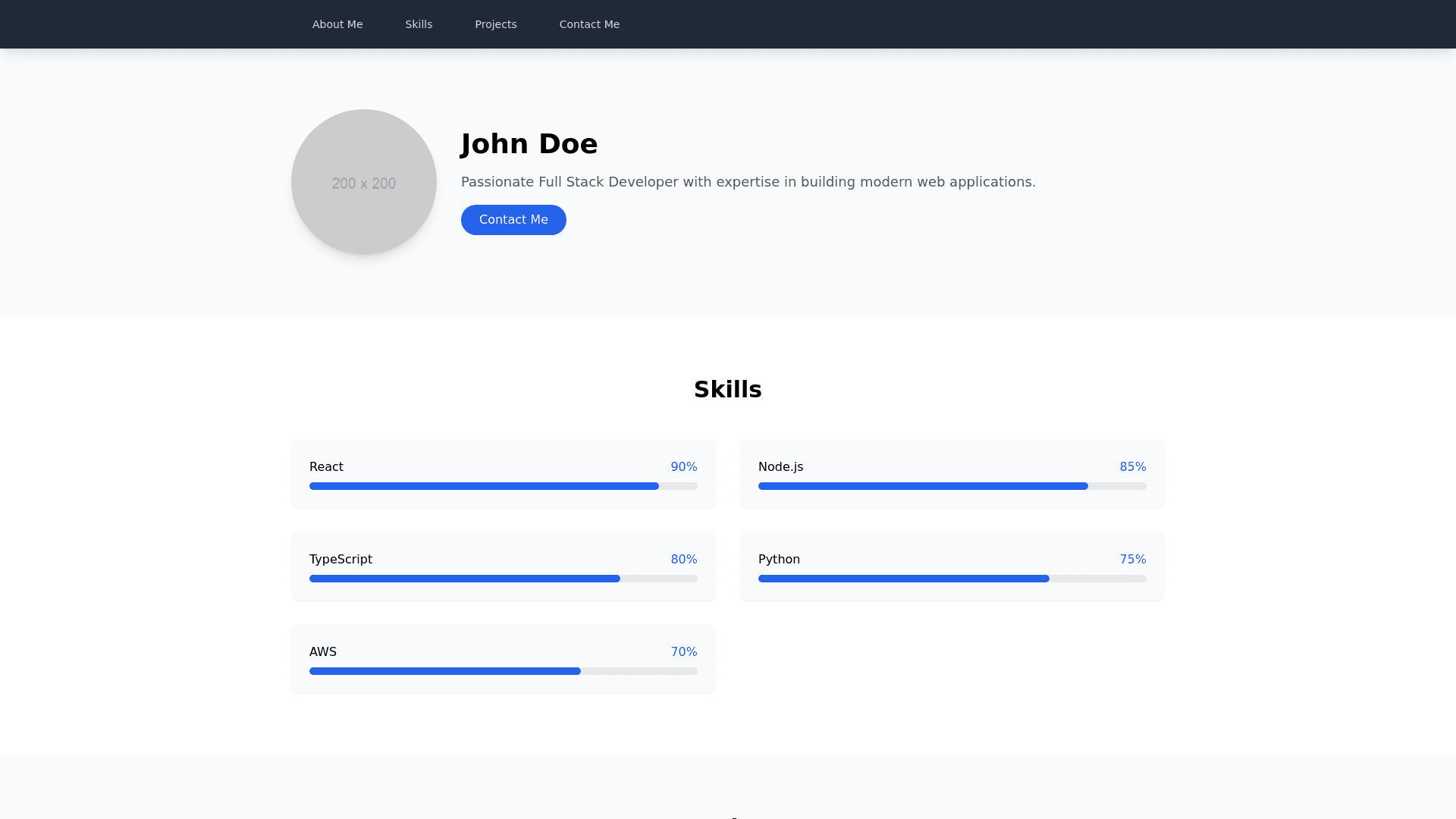Click the Full Stack Developer tagline
This screenshot has height=819, width=1456.
click(x=748, y=182)
